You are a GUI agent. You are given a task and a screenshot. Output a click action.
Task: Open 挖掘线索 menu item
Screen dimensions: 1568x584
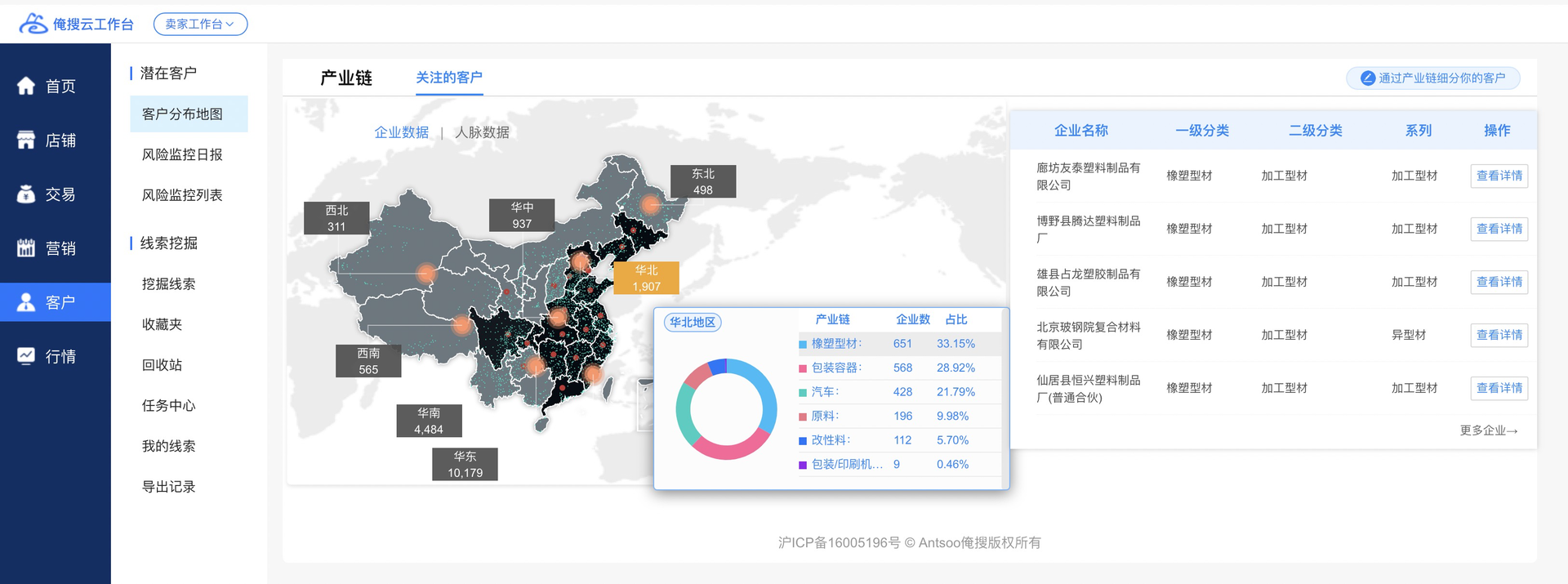pyautogui.click(x=169, y=283)
